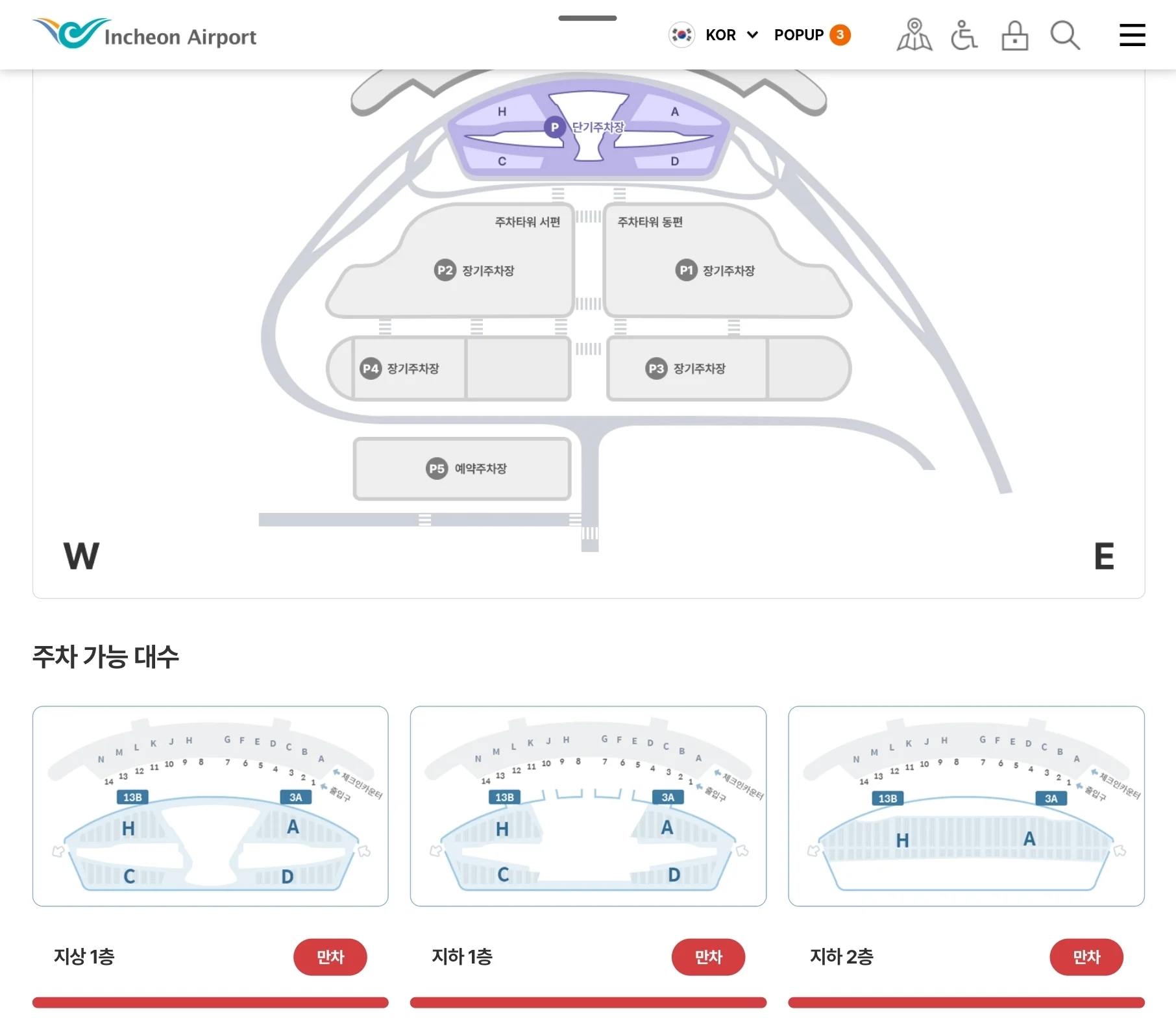Click the Korean flag icon
Image resolution: width=1176 pixels, height=1020 pixels.
click(x=681, y=35)
